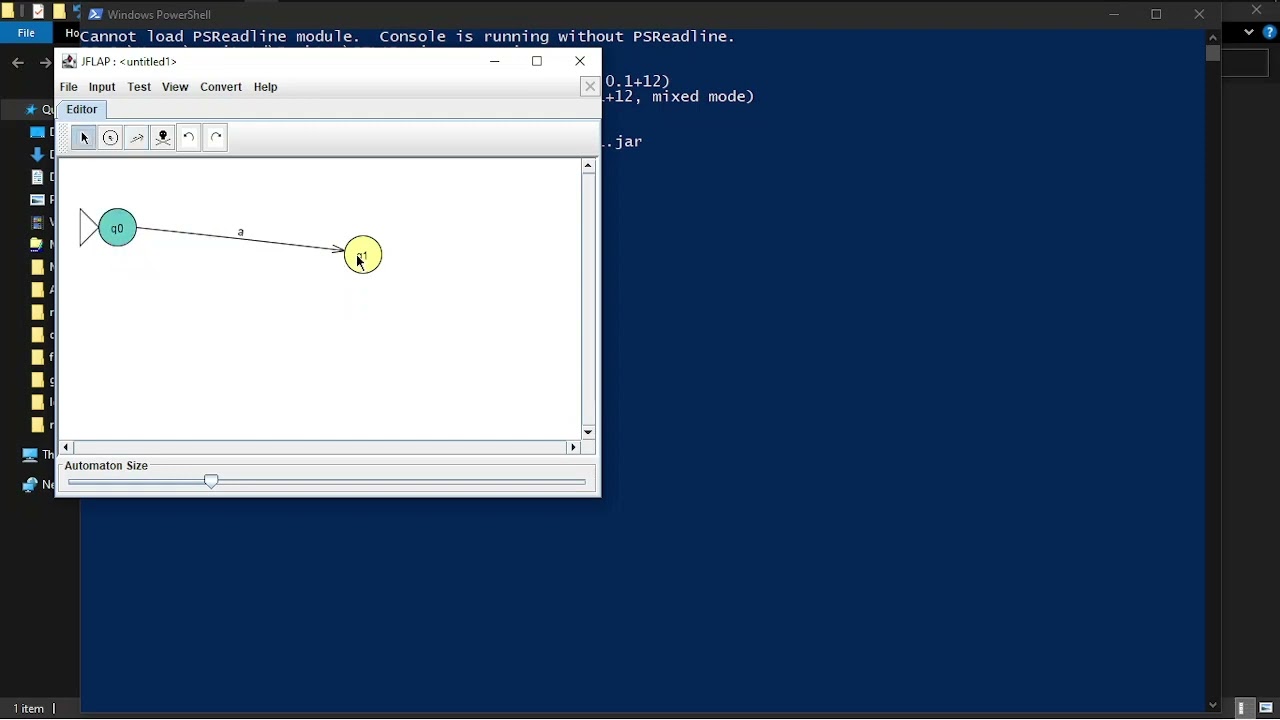Maximize the JFLAP window
The image size is (1280, 720).
537,61
